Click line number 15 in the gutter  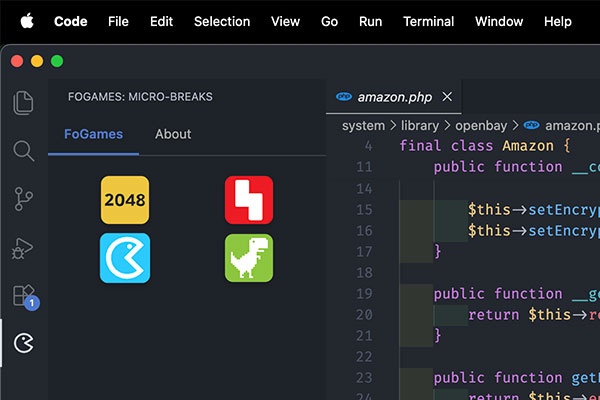(x=363, y=209)
